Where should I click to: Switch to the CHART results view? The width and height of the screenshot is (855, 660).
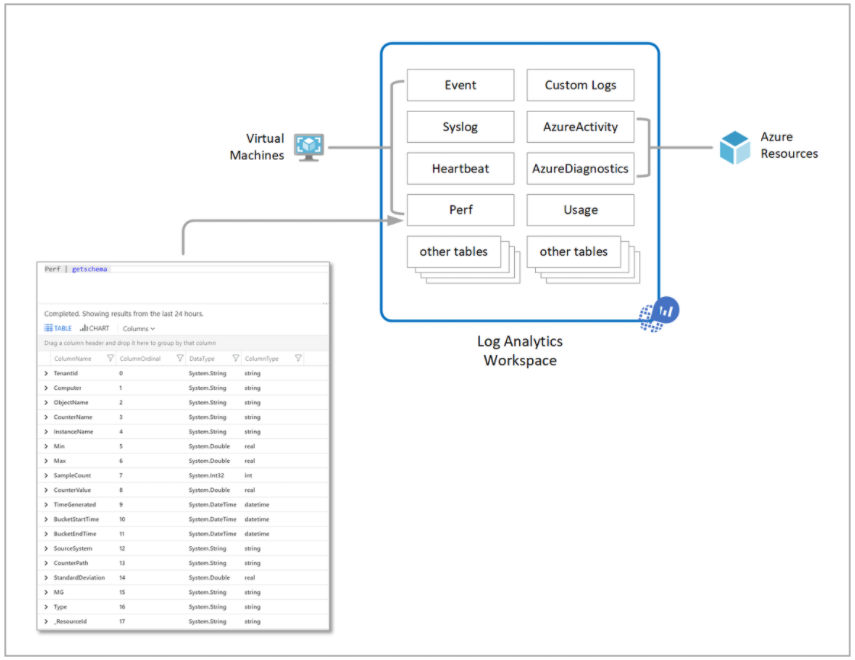coord(94,328)
